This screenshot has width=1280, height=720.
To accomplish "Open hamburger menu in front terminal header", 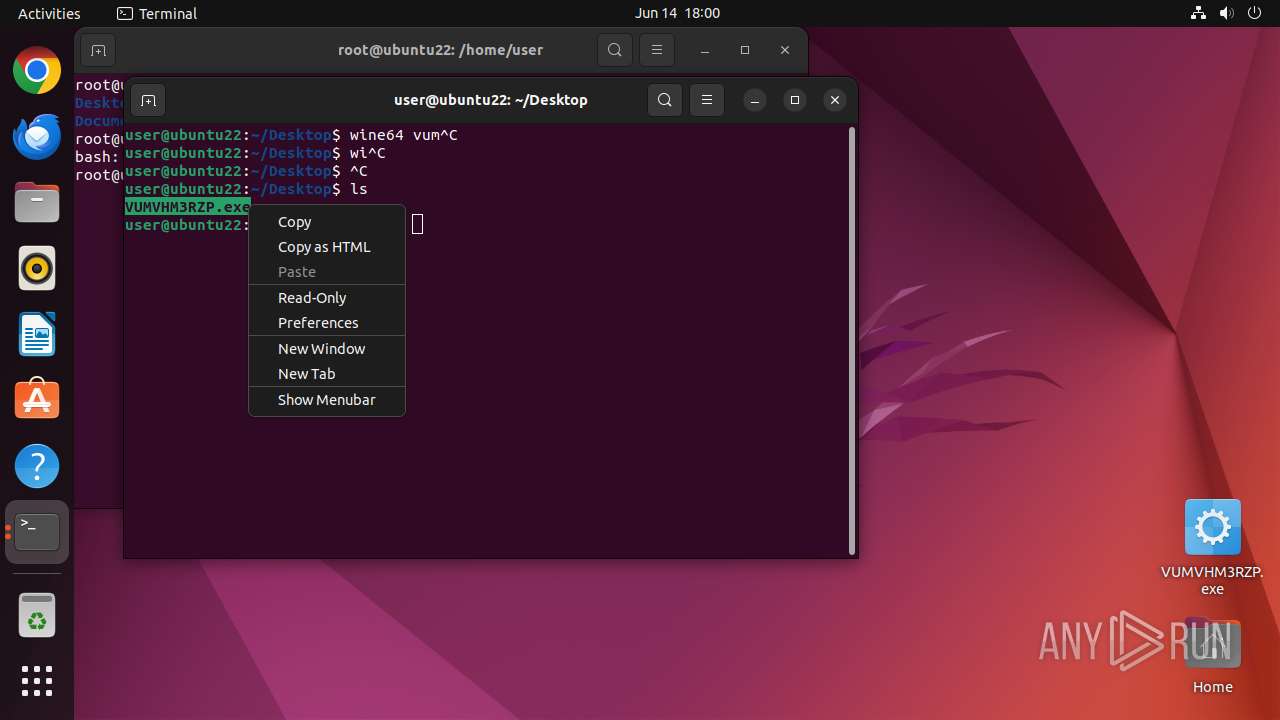I will [x=707, y=100].
